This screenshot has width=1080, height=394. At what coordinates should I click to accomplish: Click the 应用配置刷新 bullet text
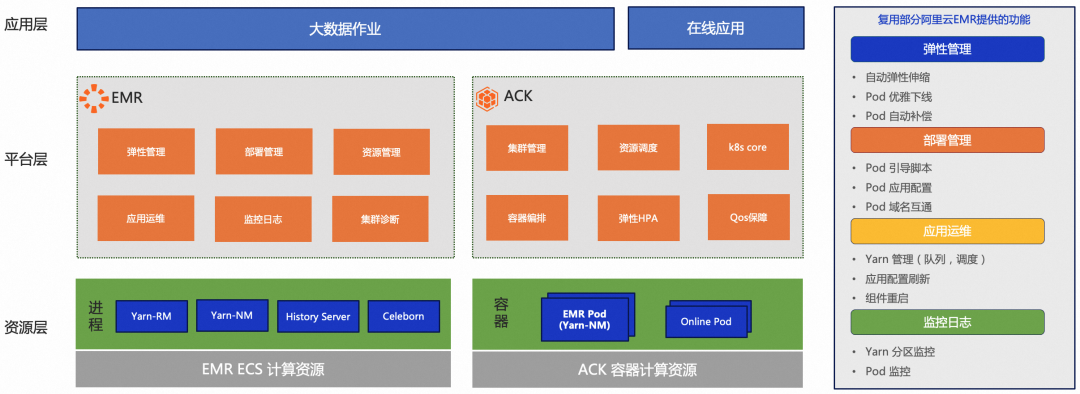tap(898, 279)
